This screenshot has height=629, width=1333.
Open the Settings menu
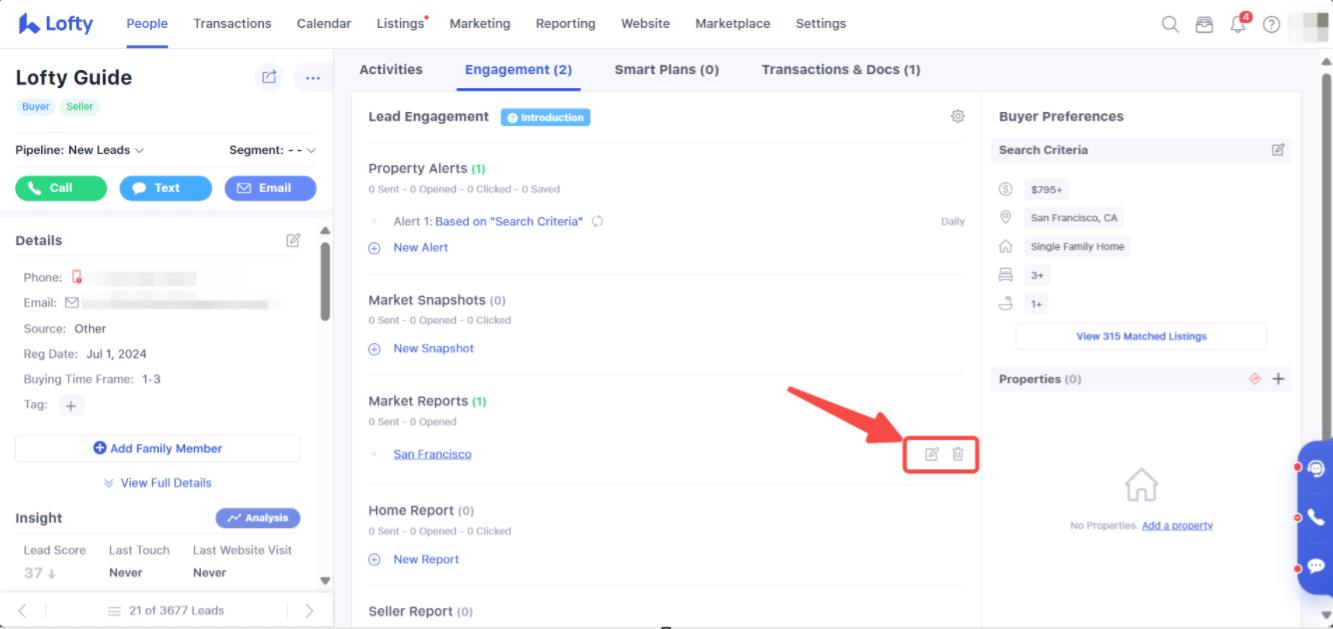coord(821,24)
